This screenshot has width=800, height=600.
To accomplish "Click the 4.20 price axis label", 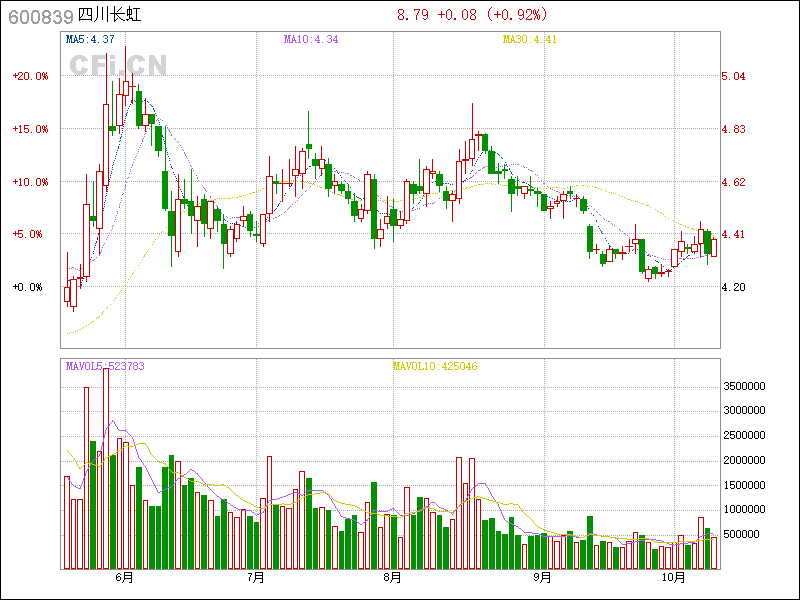I will click(734, 287).
